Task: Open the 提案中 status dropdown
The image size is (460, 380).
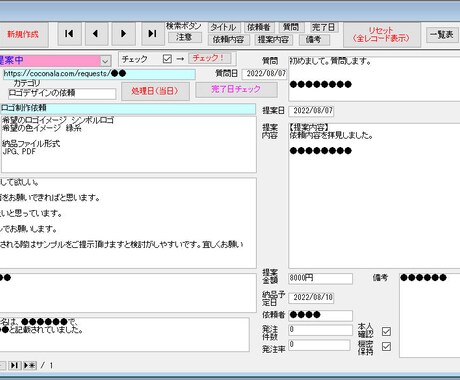Action: click(105, 61)
